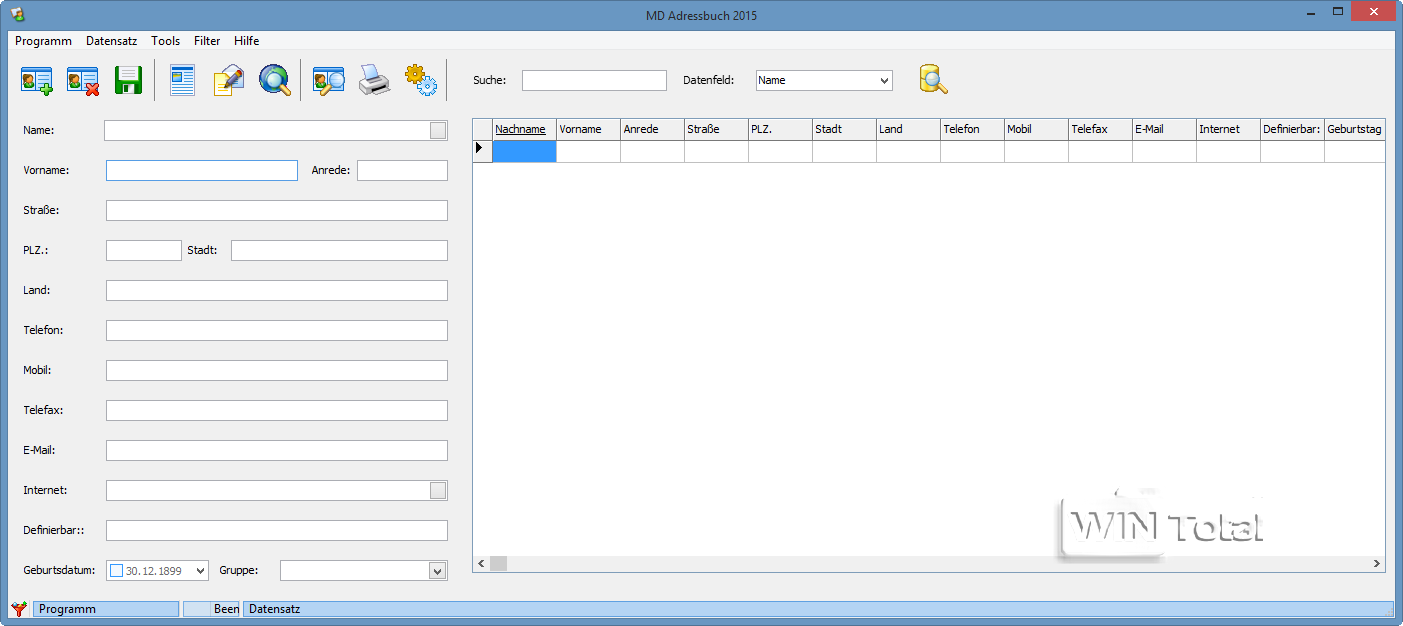Click into the Mobil input field
The image size is (1403, 626).
pos(277,370)
